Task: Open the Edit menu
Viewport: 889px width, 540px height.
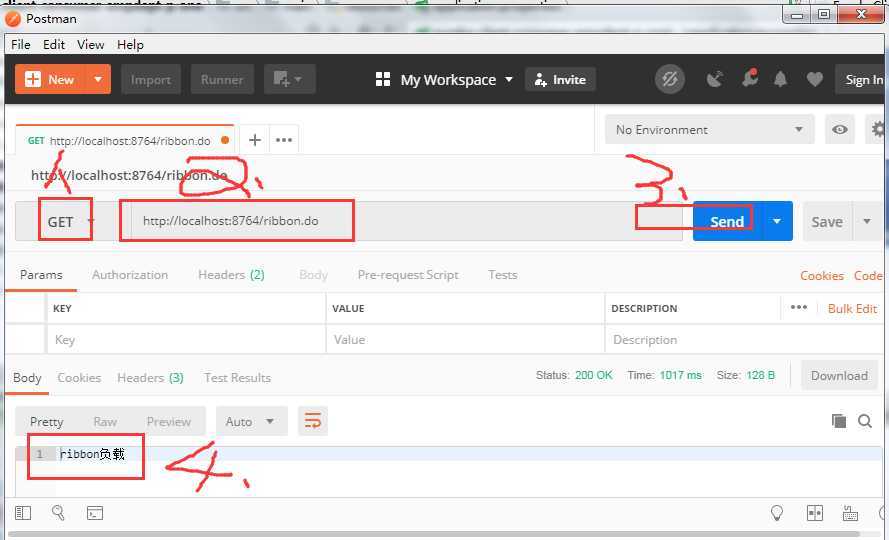Action: [x=54, y=44]
